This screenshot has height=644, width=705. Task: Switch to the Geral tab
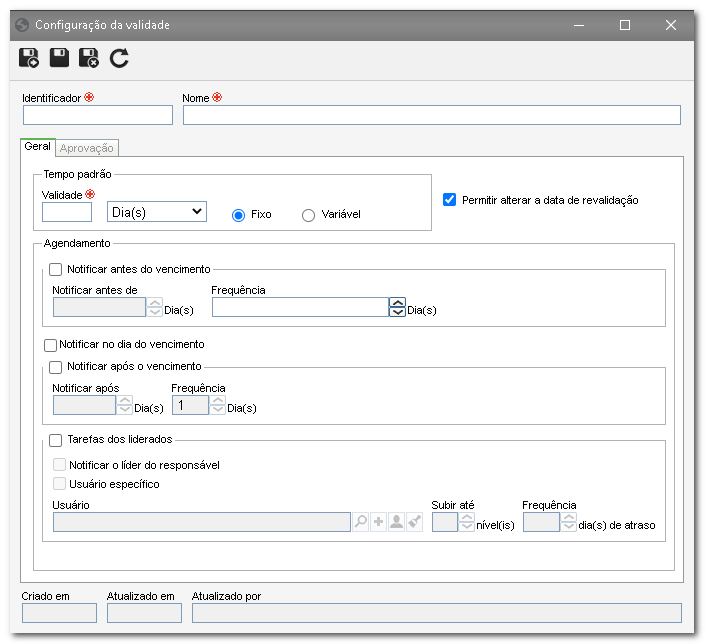click(37, 147)
